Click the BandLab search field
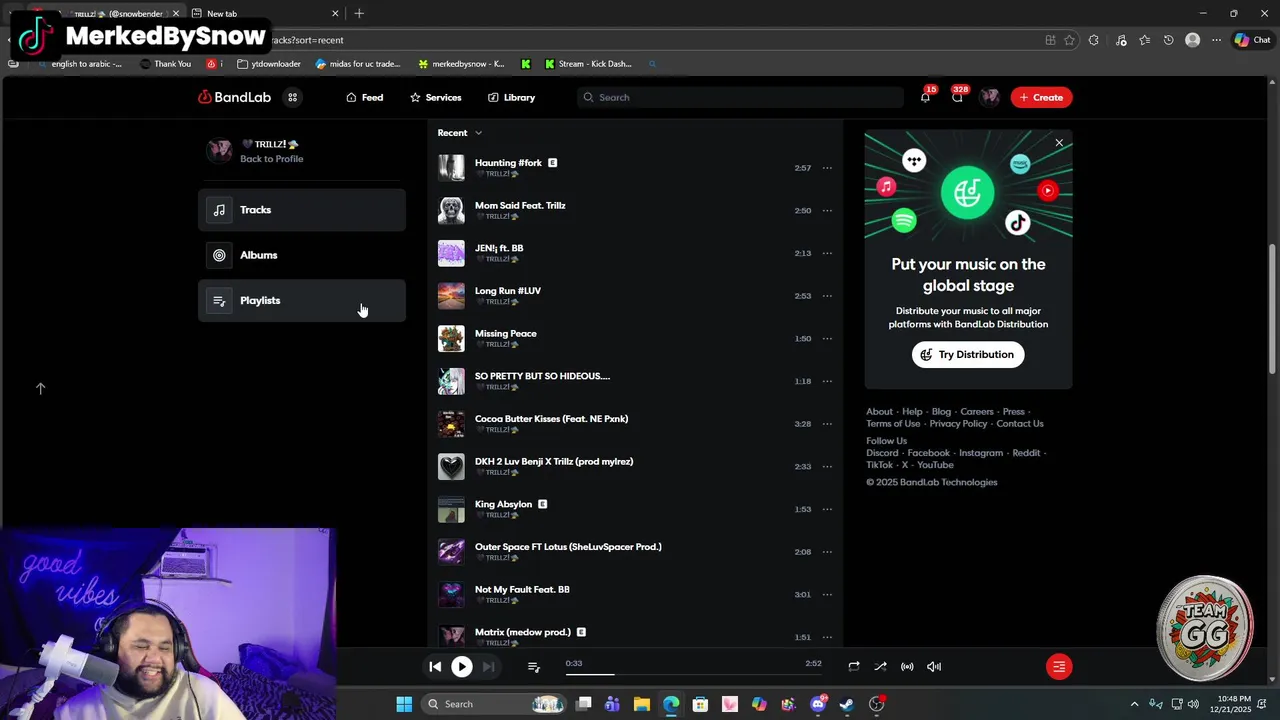This screenshot has width=1280, height=720. 740,97
